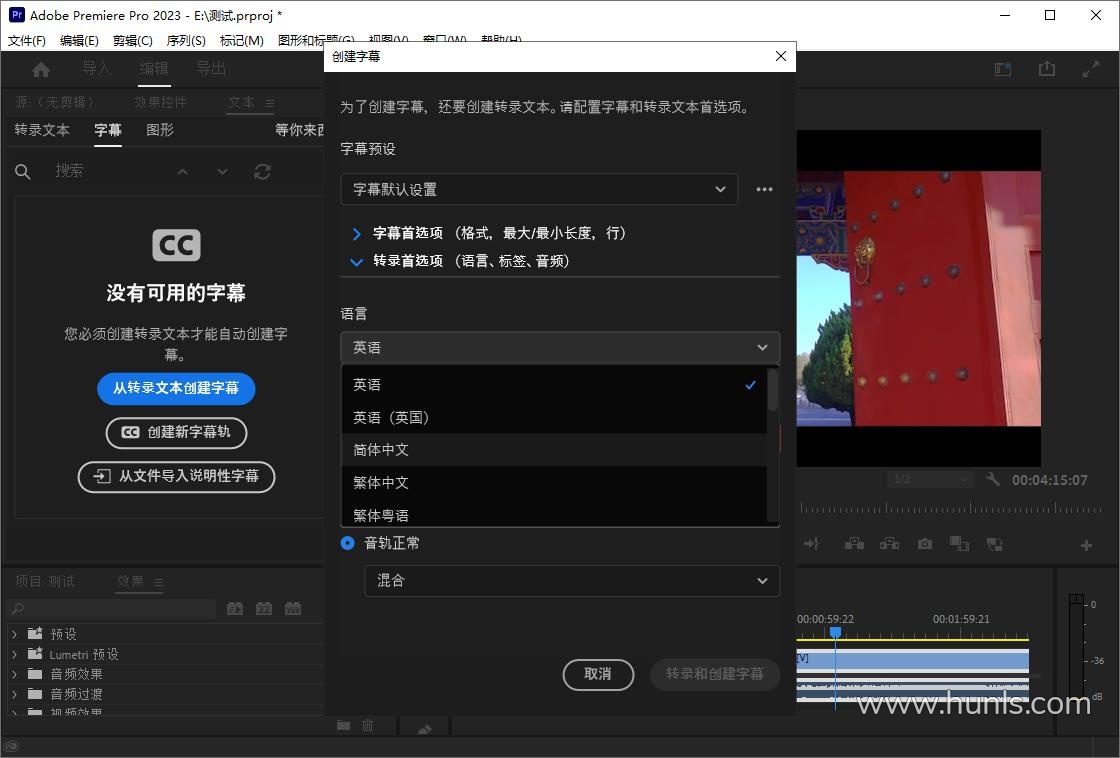The image size is (1120, 758).
Task: Expand the 音频过渡 folder
Action: tap(14, 694)
